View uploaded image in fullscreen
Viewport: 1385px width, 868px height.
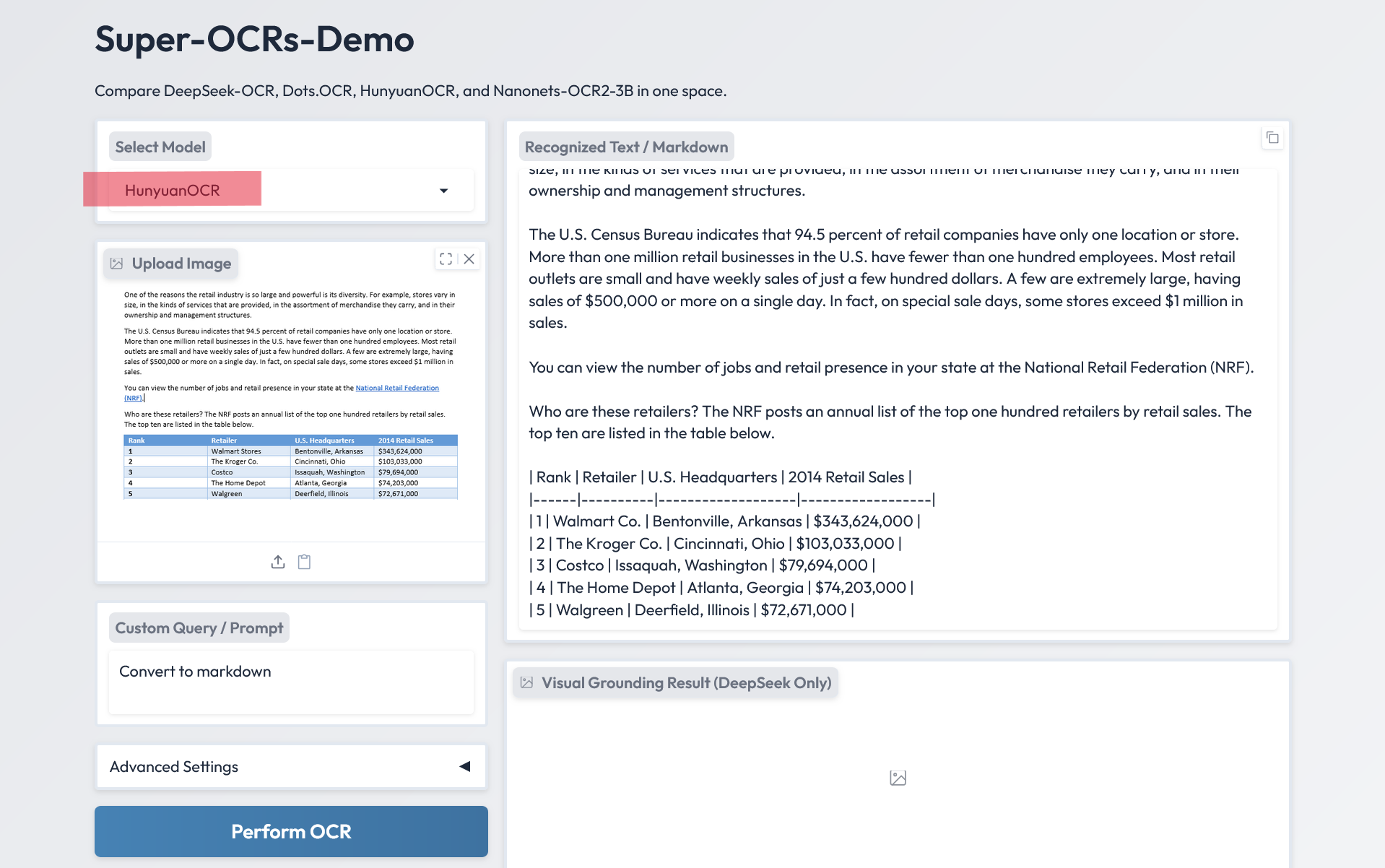coord(446,259)
